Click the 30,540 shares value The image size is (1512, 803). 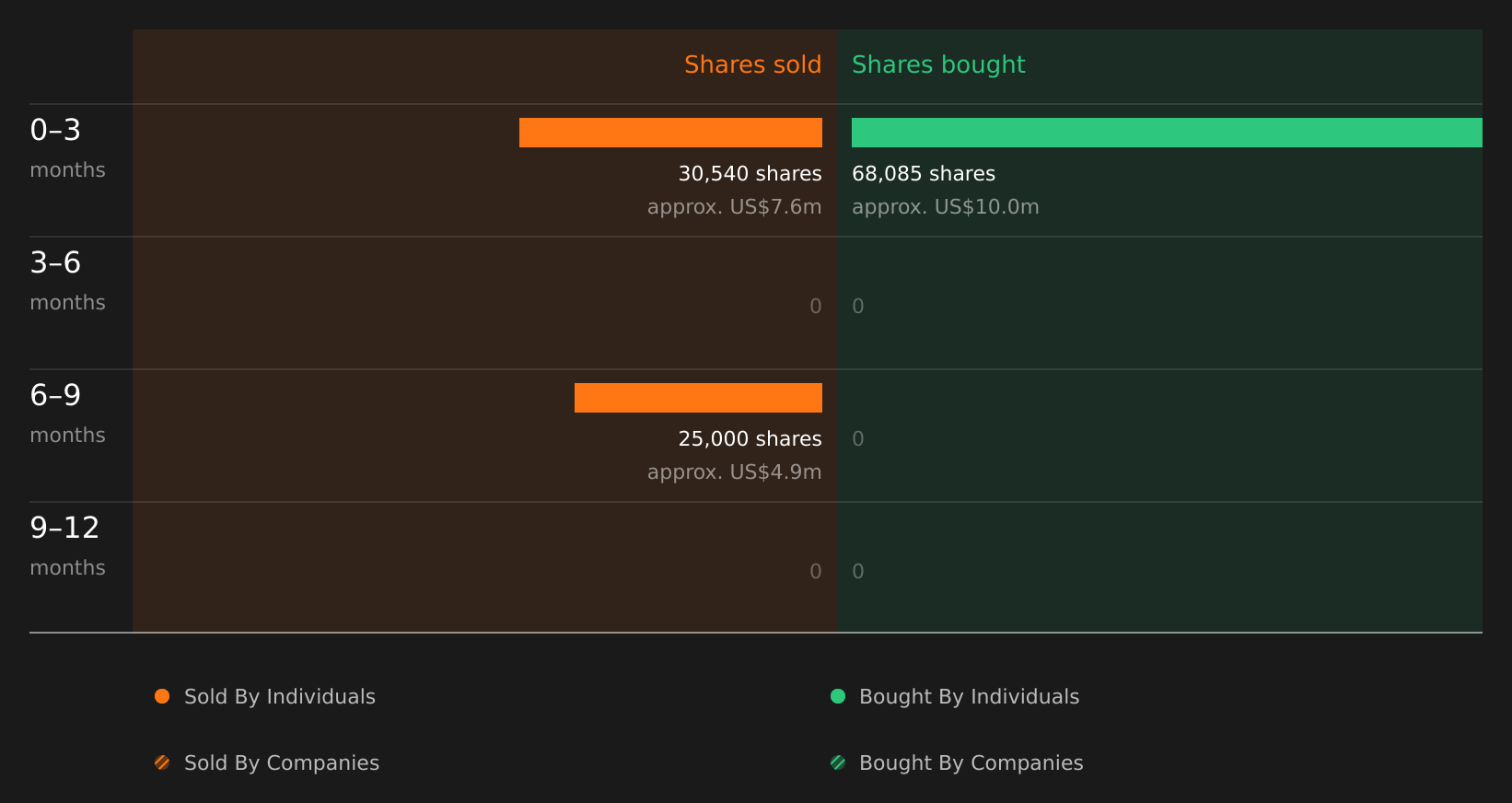point(750,174)
